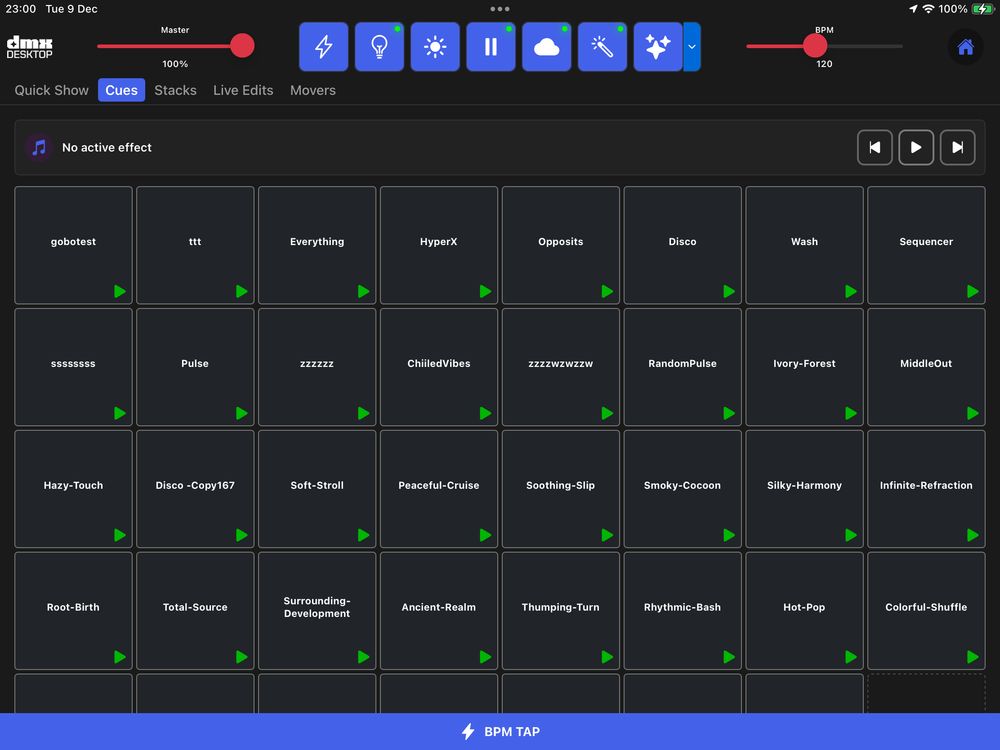Click the music note effect icon
The height and width of the screenshot is (750, 1000).
coord(39,147)
